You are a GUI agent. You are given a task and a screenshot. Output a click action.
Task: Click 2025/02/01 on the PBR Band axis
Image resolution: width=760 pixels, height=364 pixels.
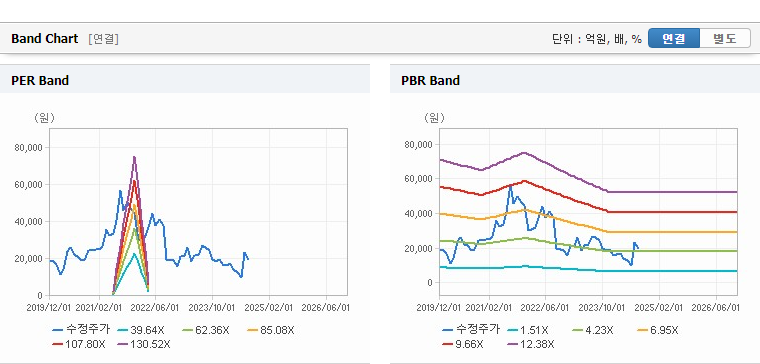[x=659, y=308]
